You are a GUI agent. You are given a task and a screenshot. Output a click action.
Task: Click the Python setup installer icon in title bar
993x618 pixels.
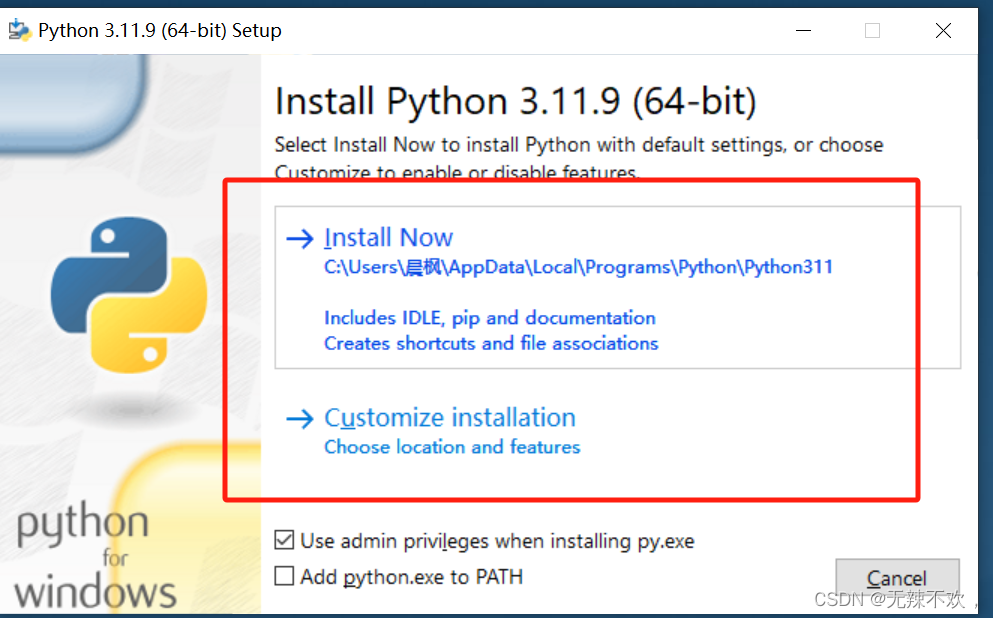click(20, 30)
